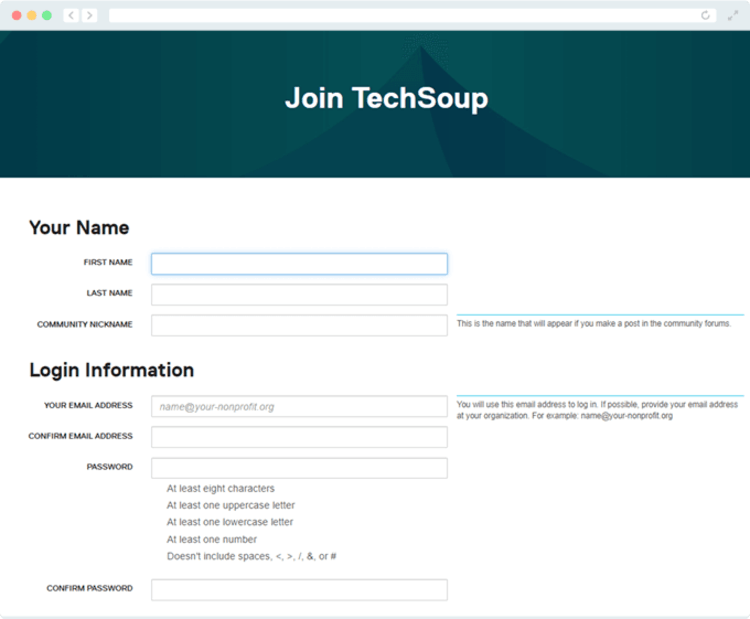Click the community forums nickname hint text
This screenshot has height=619, width=750.
[594, 323]
